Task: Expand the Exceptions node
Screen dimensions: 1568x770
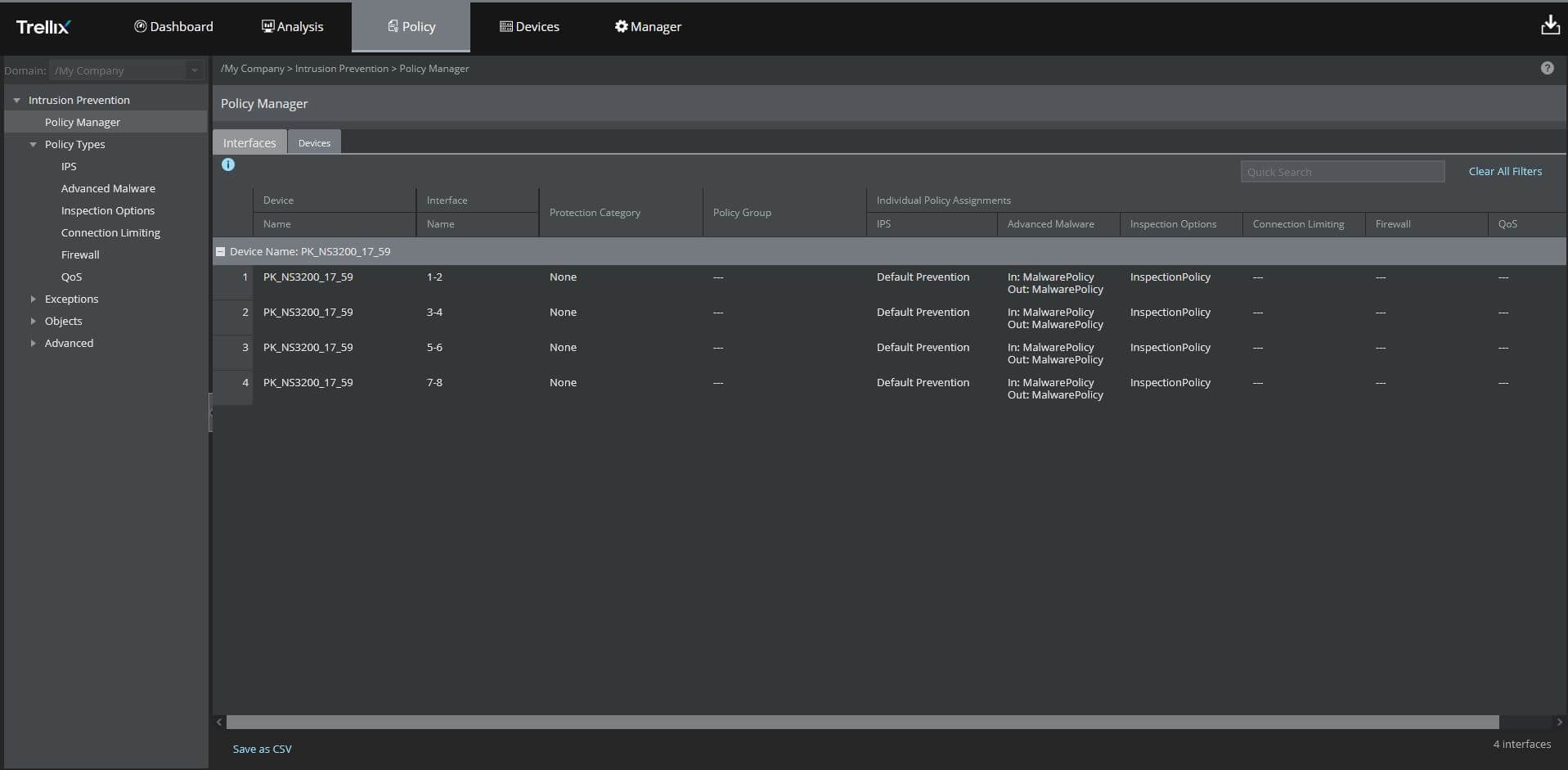Action: click(x=33, y=299)
